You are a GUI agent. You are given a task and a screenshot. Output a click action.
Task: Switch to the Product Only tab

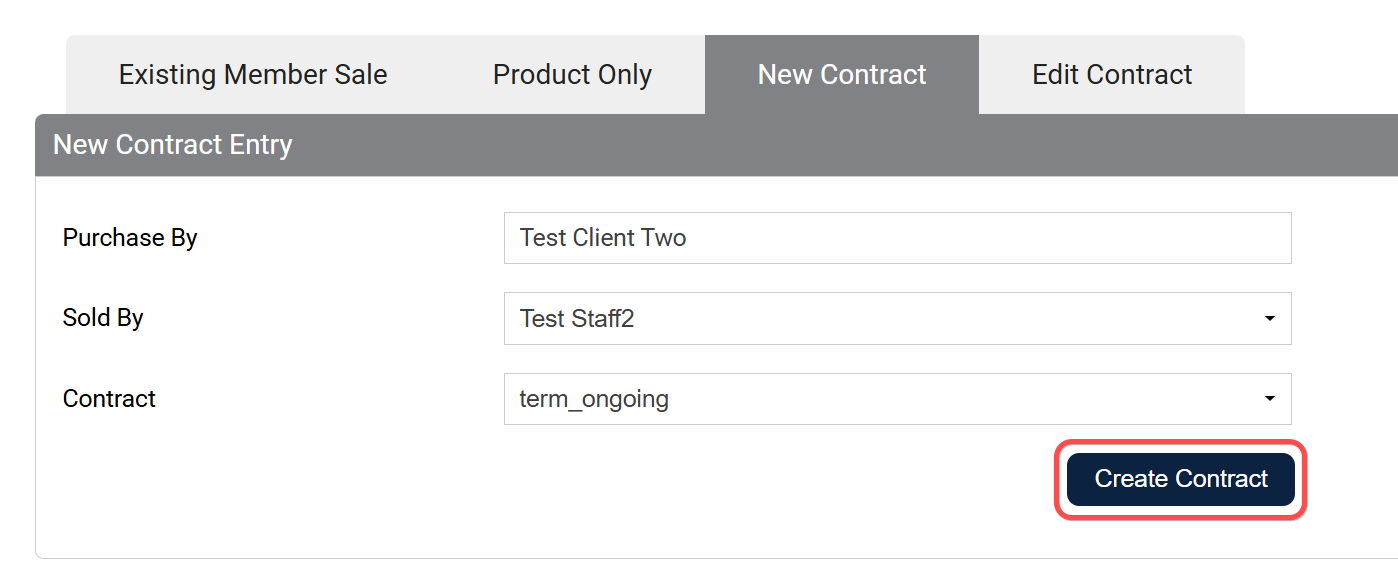click(571, 74)
